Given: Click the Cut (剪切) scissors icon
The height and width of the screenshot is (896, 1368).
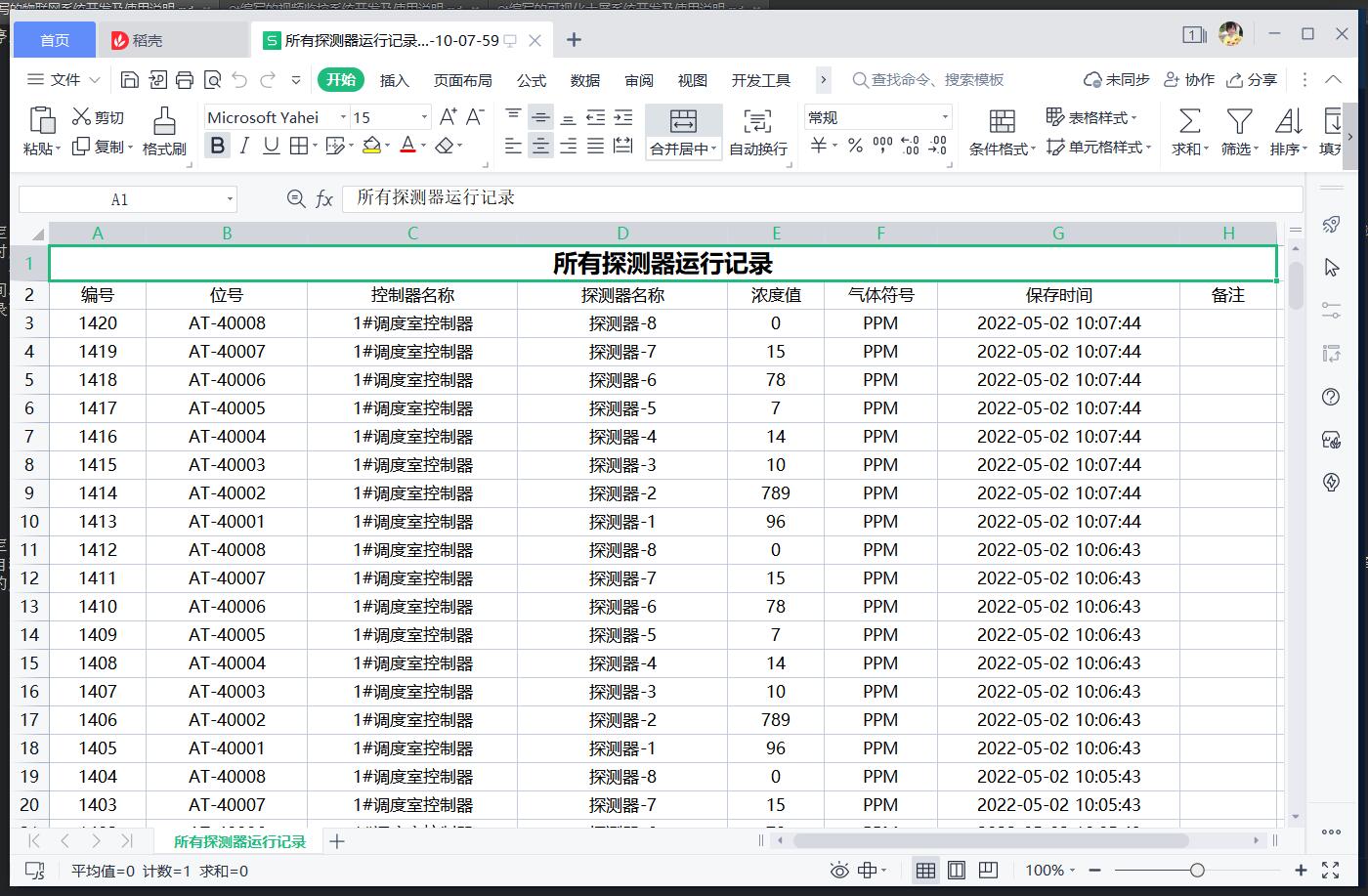Looking at the screenshot, I should (x=81, y=117).
